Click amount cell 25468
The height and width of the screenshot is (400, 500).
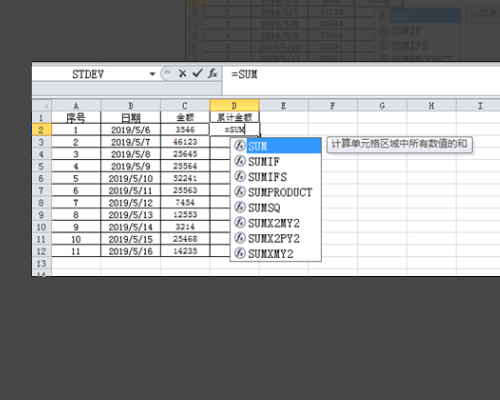coord(185,239)
